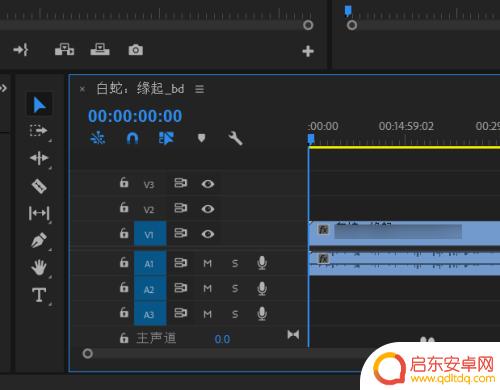Hide track V1 with eye icon
Image resolution: width=500 pixels, height=390 pixels.
tap(208, 234)
